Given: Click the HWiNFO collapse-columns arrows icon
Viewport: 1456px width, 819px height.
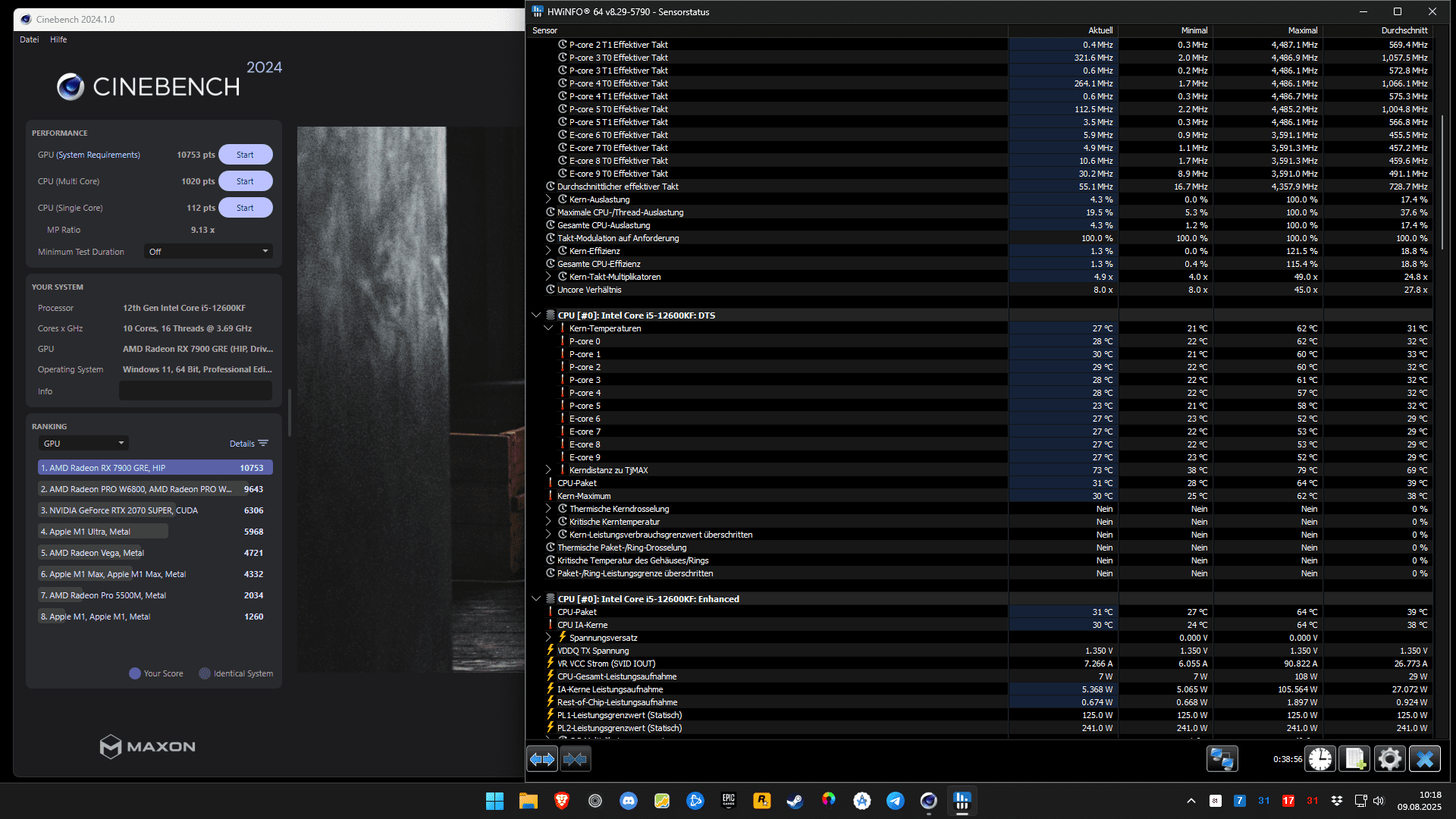Looking at the screenshot, I should coord(576,759).
